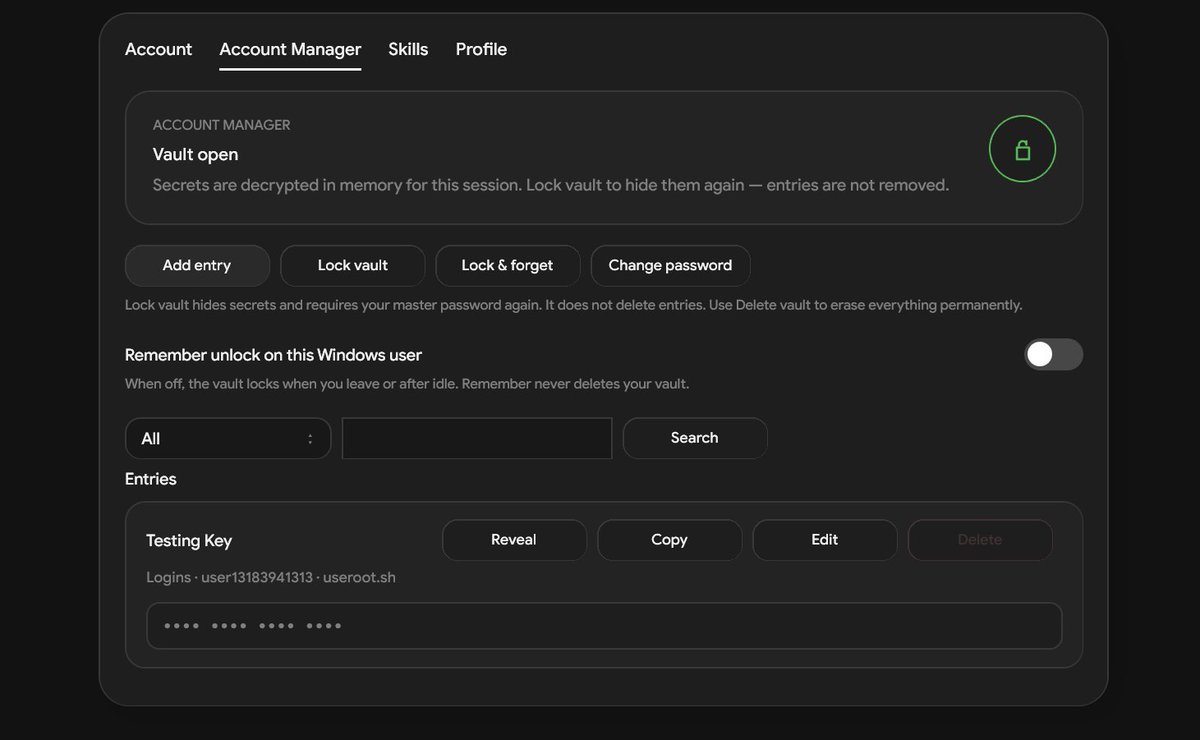Toggle Remember unlock on this Windows user
Image resolution: width=1200 pixels, height=740 pixels.
pos(1053,354)
